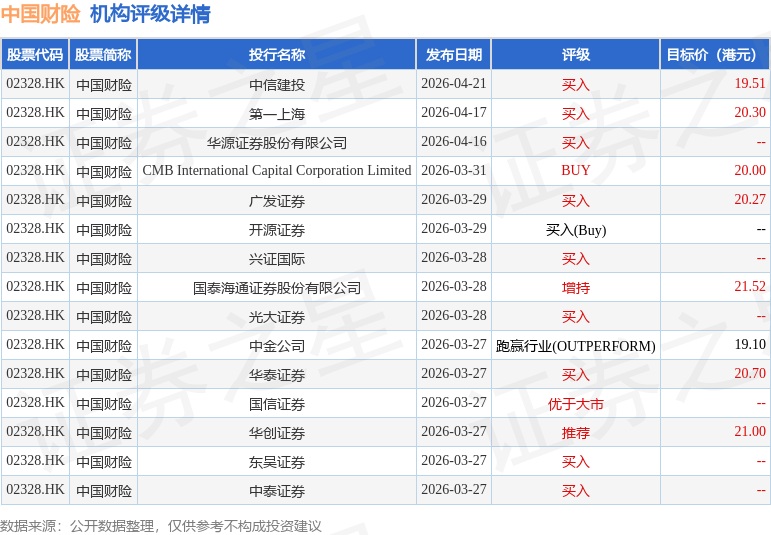Click 跑赢行业(OUTPERFORM) rating cell
Screen dimensions: 771x535
click(576, 346)
